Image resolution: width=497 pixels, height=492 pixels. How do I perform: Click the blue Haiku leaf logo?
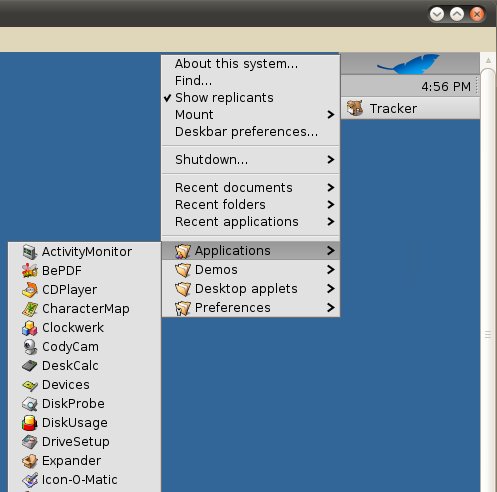pyautogui.click(x=409, y=63)
